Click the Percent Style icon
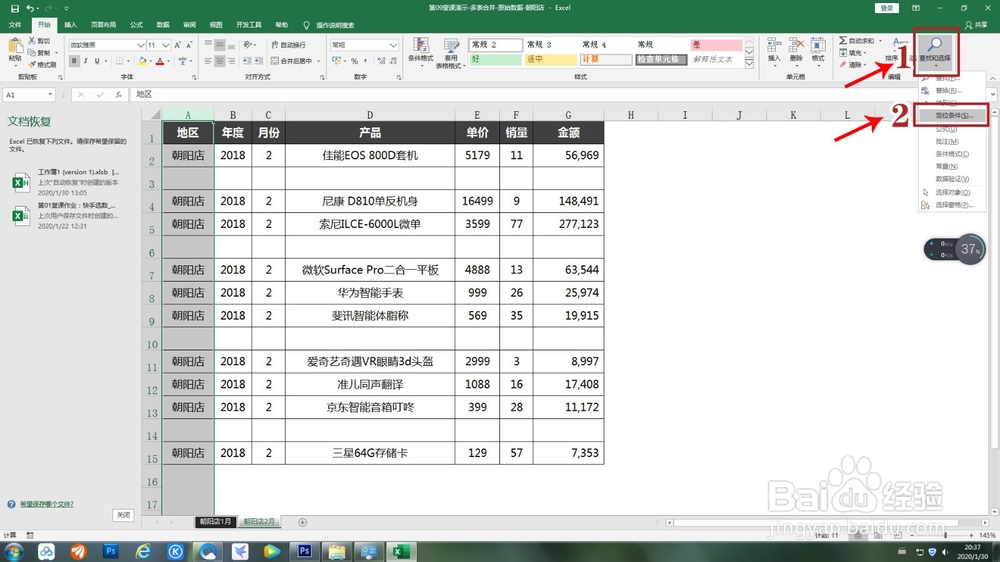 point(355,61)
